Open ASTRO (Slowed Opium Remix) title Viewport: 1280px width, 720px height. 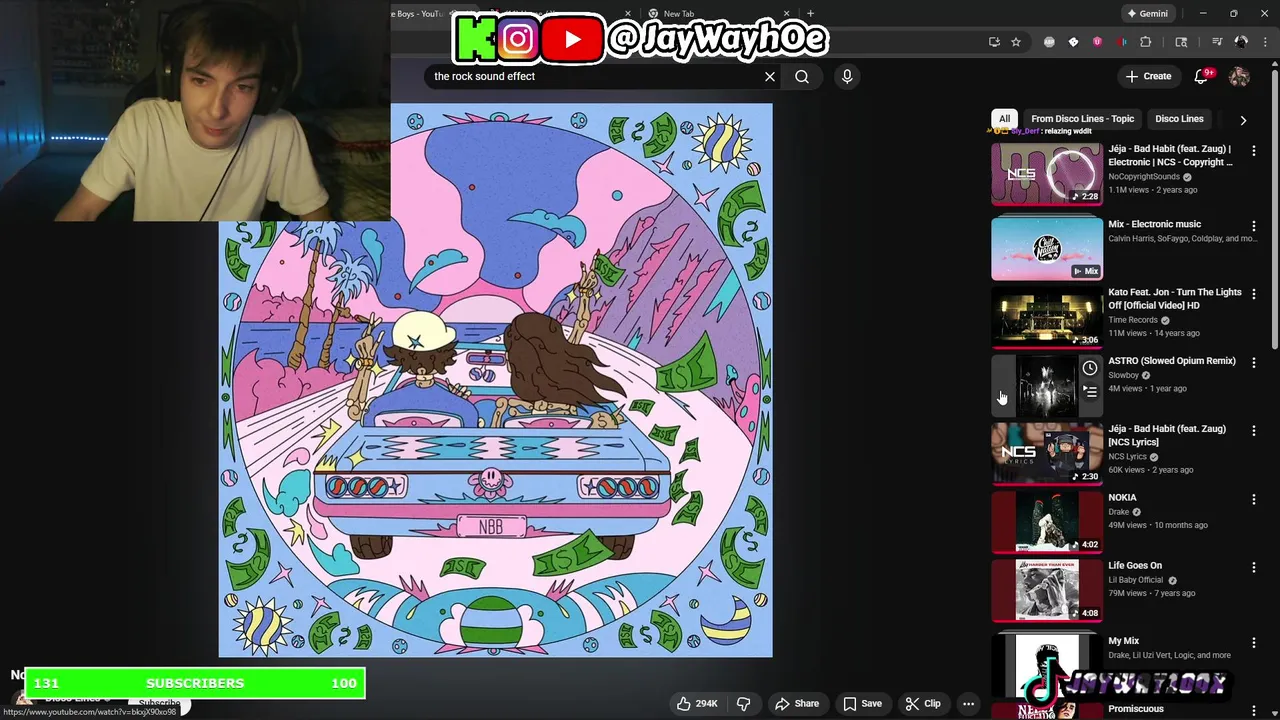tap(1171, 361)
